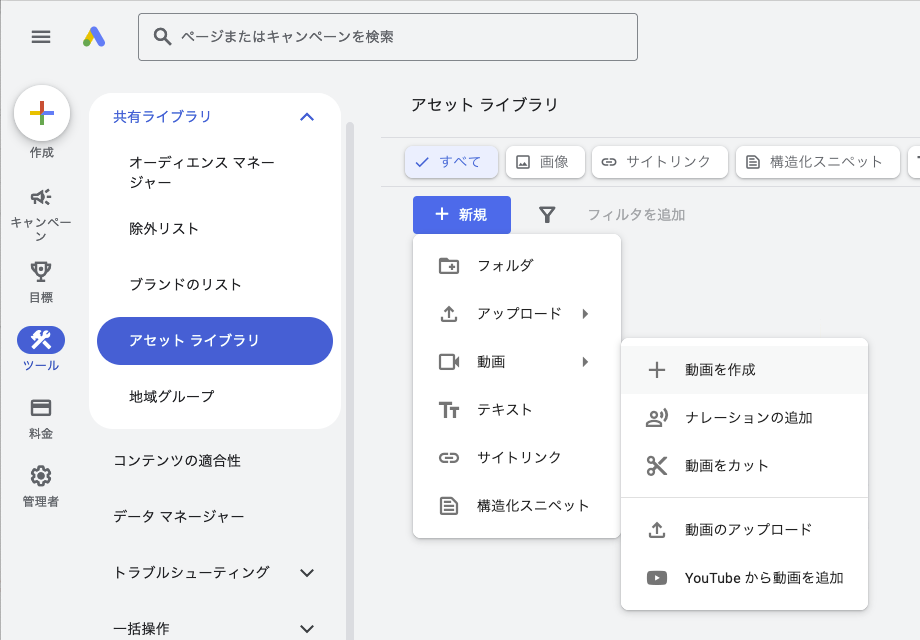Viewport: 920px width, 640px height.
Task: Click the funnel filter icon
Action: 547,215
